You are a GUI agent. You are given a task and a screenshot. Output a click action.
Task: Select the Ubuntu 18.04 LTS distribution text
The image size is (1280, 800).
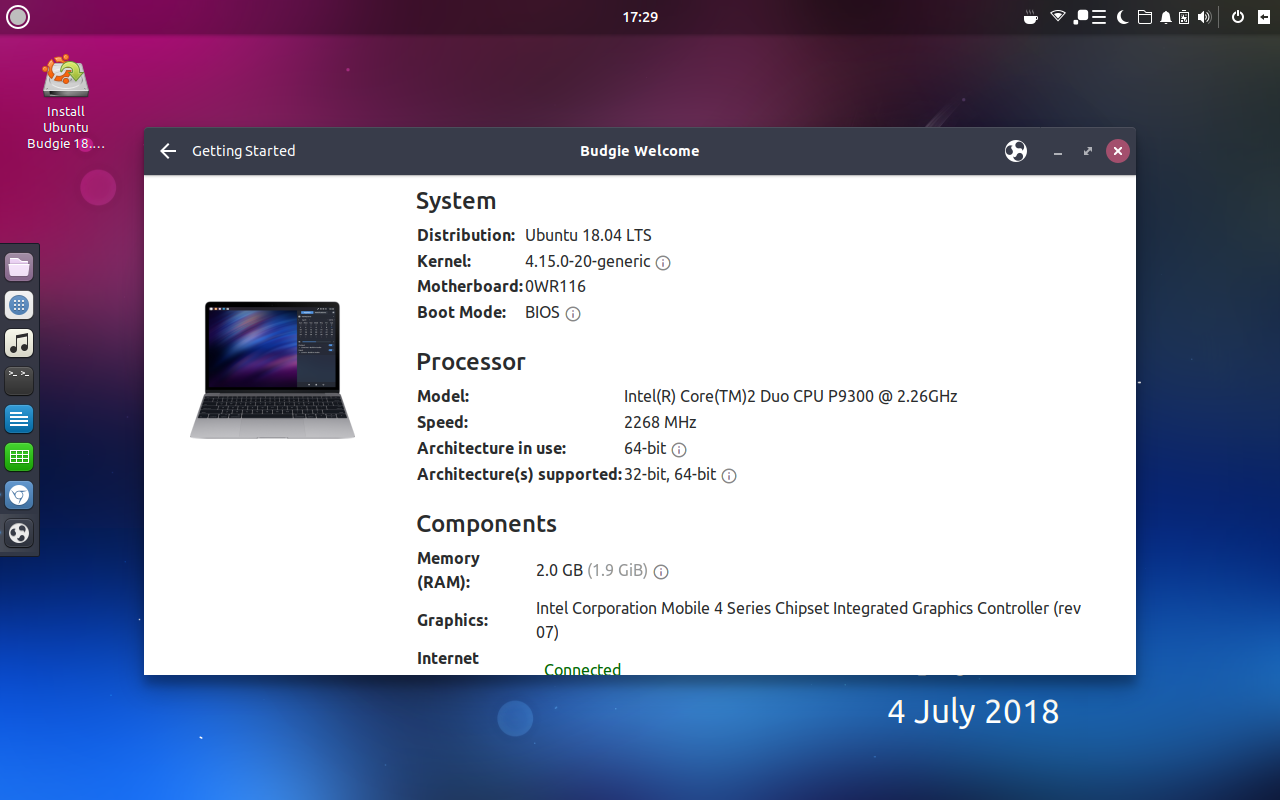(588, 236)
